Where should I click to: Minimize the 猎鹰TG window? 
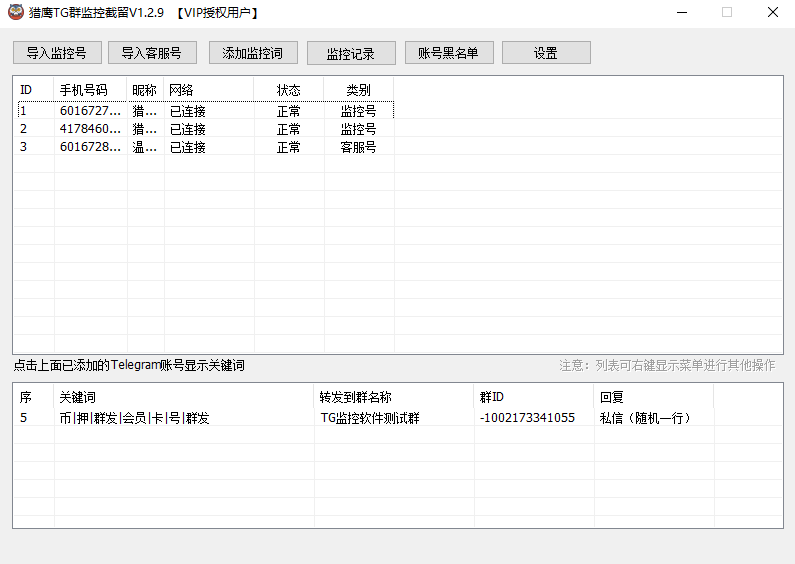coord(682,12)
